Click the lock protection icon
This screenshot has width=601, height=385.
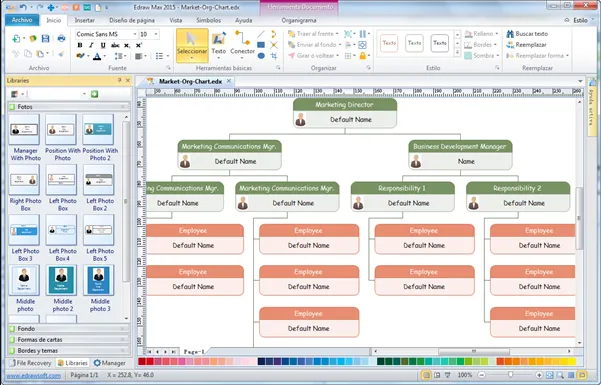(363, 56)
